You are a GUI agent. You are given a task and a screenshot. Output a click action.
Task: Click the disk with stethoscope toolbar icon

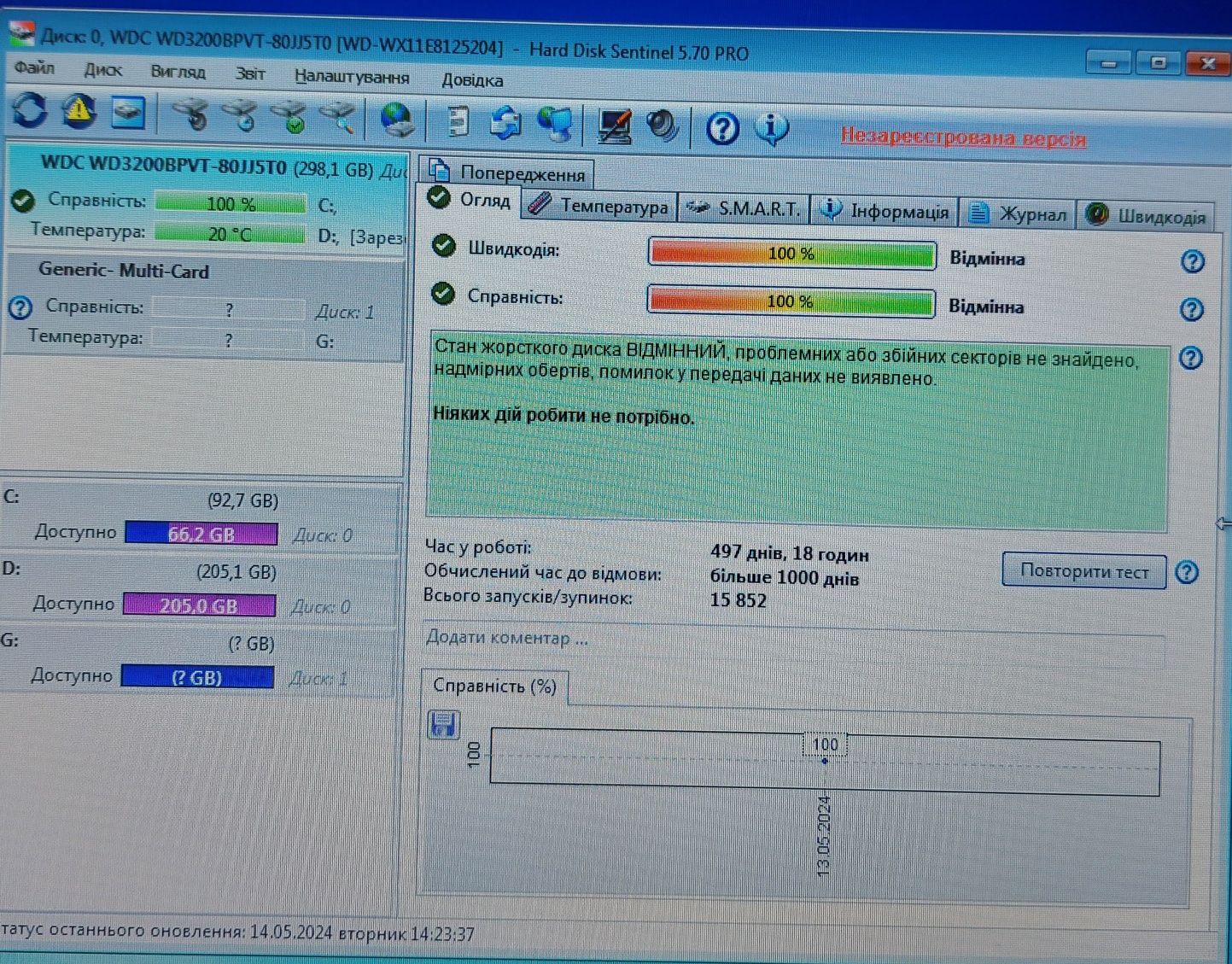pos(190,114)
